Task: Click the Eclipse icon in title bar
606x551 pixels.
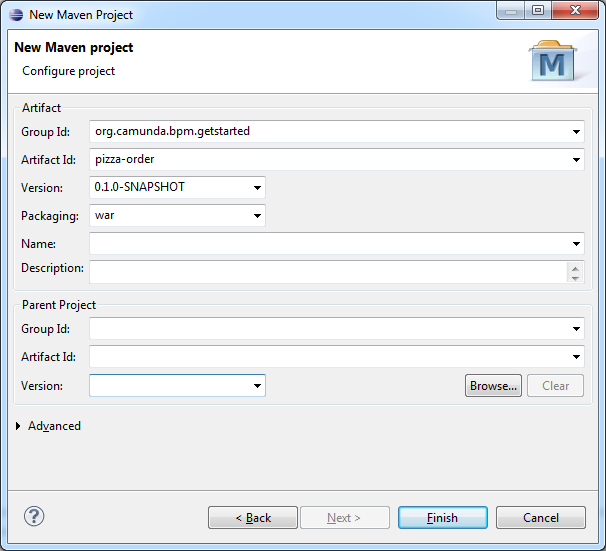Action: pos(15,15)
